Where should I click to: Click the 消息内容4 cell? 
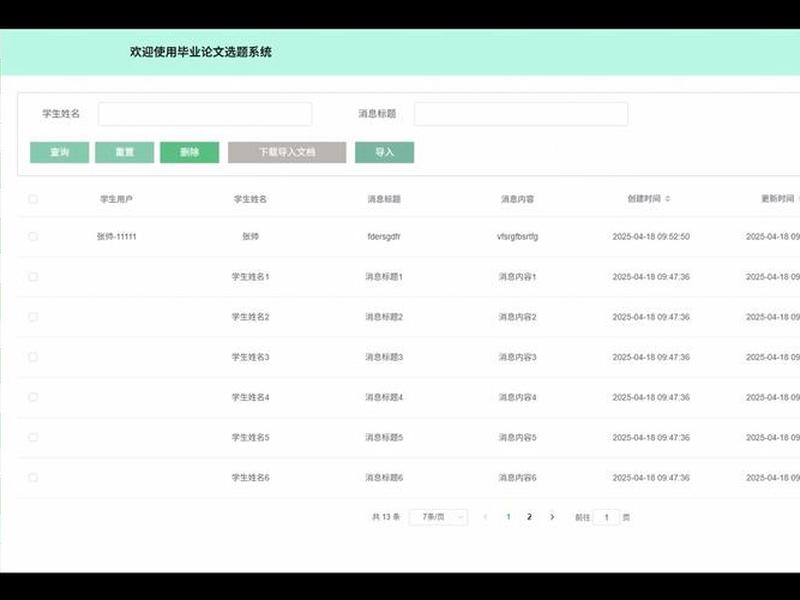pyautogui.click(x=517, y=397)
